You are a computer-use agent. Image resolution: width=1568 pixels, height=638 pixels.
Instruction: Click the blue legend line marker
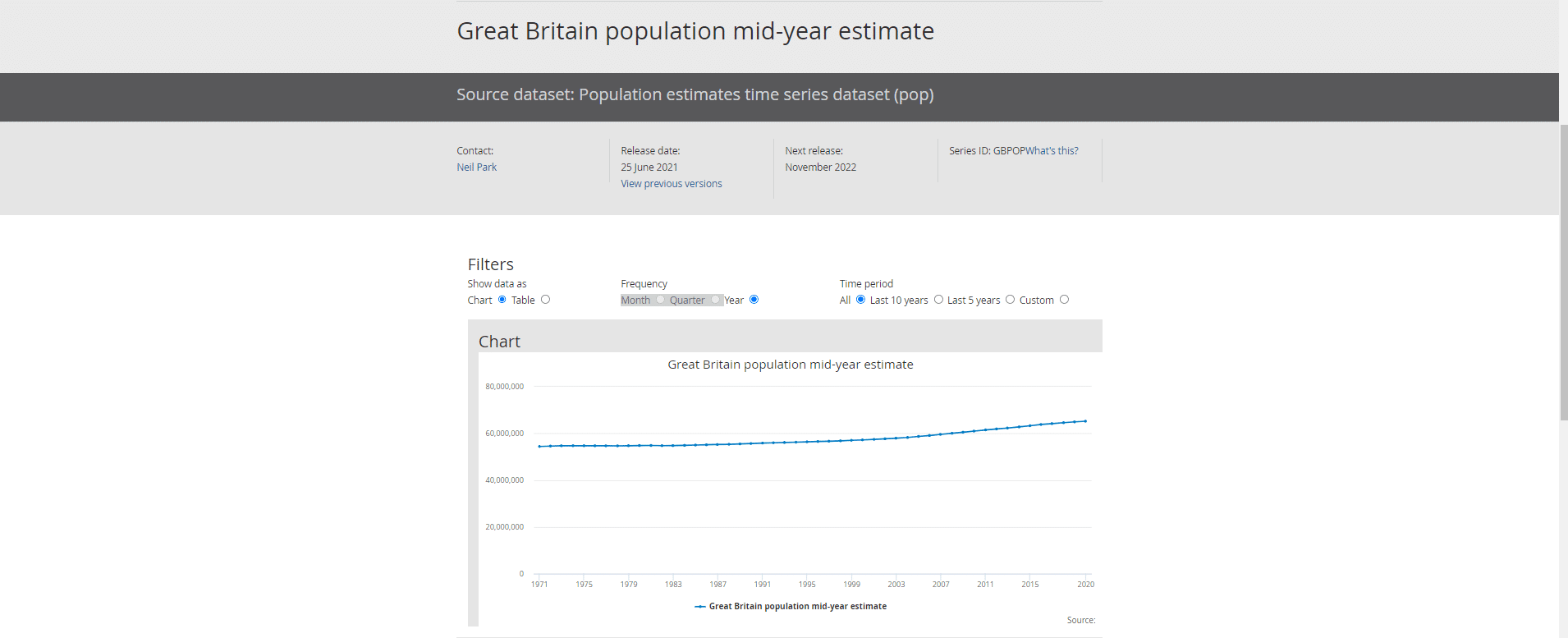(x=699, y=607)
